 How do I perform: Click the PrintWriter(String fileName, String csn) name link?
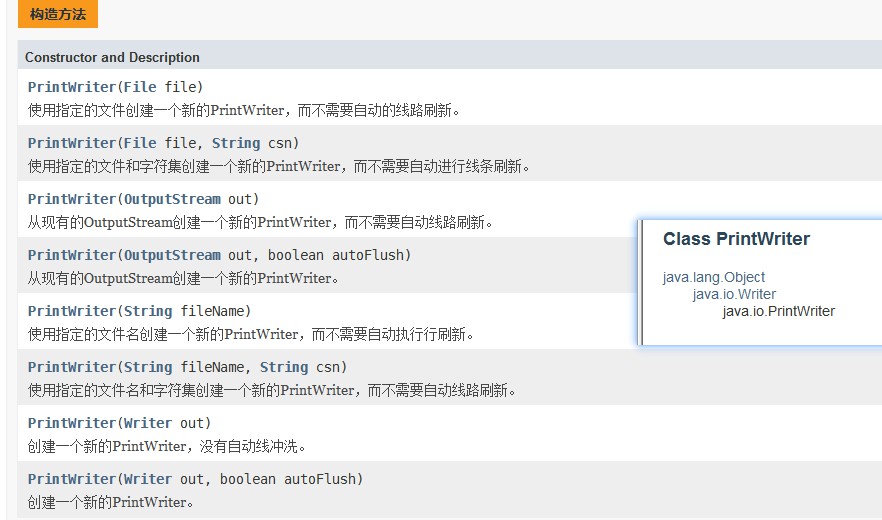click(x=71, y=367)
